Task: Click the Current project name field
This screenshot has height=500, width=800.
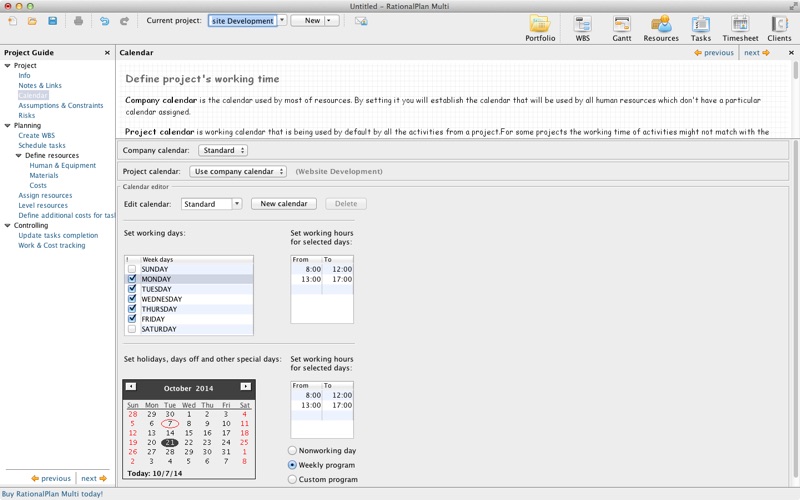Action: [242, 20]
